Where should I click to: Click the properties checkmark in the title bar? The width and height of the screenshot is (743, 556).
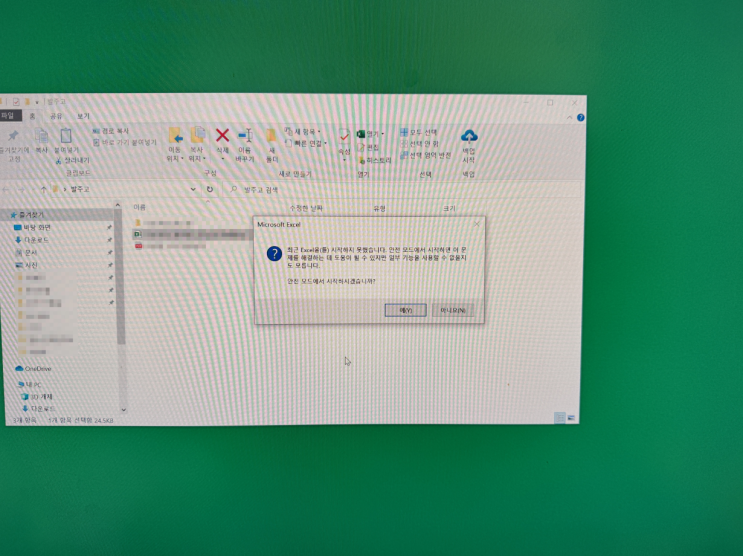(16, 101)
